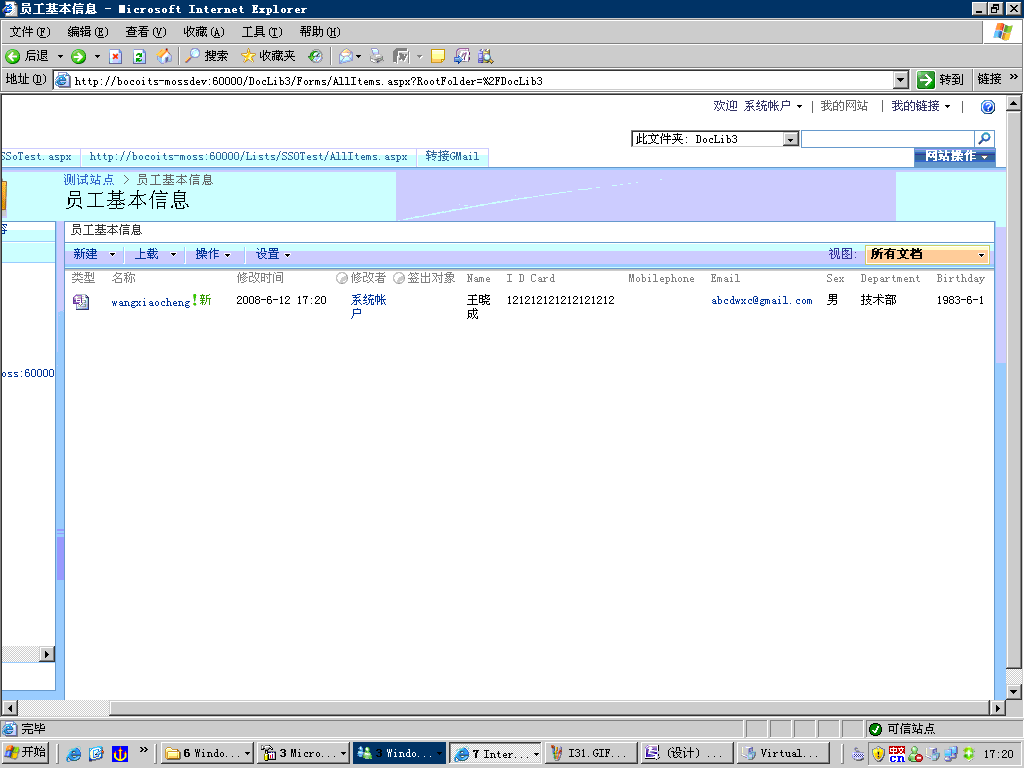Click the 签出对象 column header
The height and width of the screenshot is (768, 1024).
coord(431,278)
